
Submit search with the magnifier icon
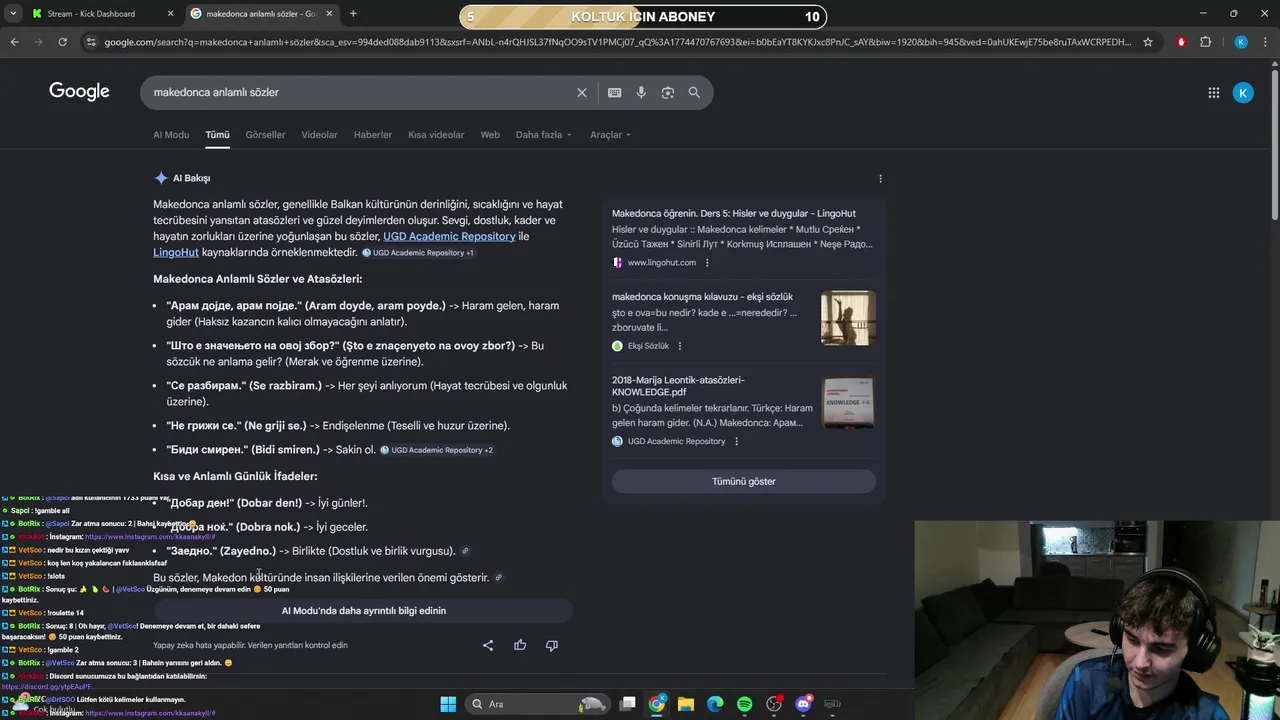coord(694,92)
